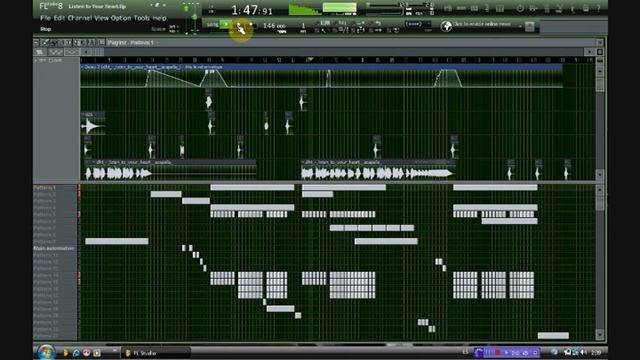Screen dimensions: 640x360
Task: Open the 'Playlist - Pattern 1' title dropdown
Action: pyautogui.click(x=133, y=42)
